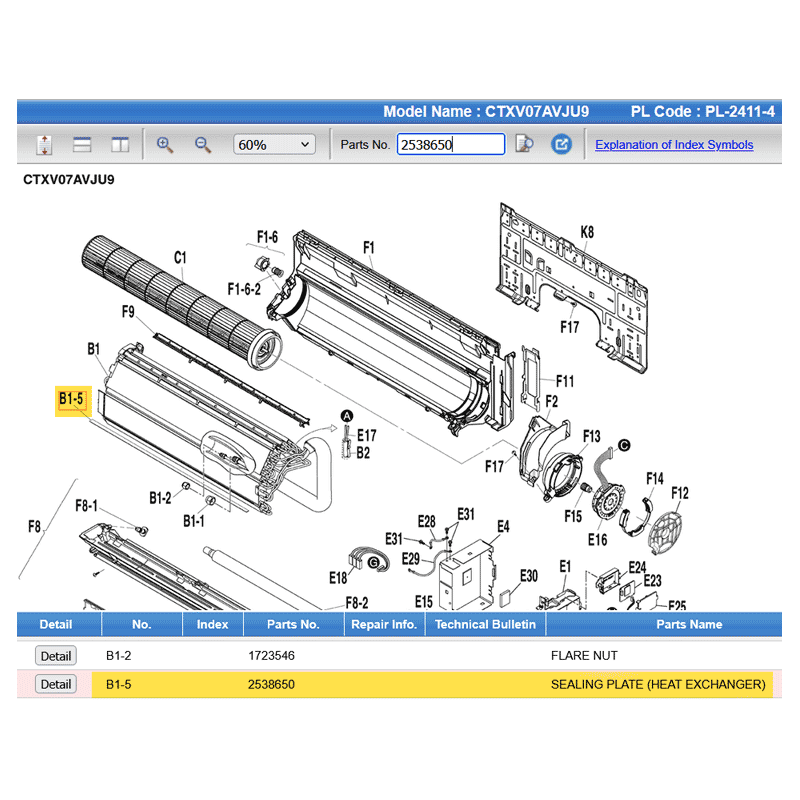Click the Repair Info. column header
The image size is (800, 800).
[384, 624]
